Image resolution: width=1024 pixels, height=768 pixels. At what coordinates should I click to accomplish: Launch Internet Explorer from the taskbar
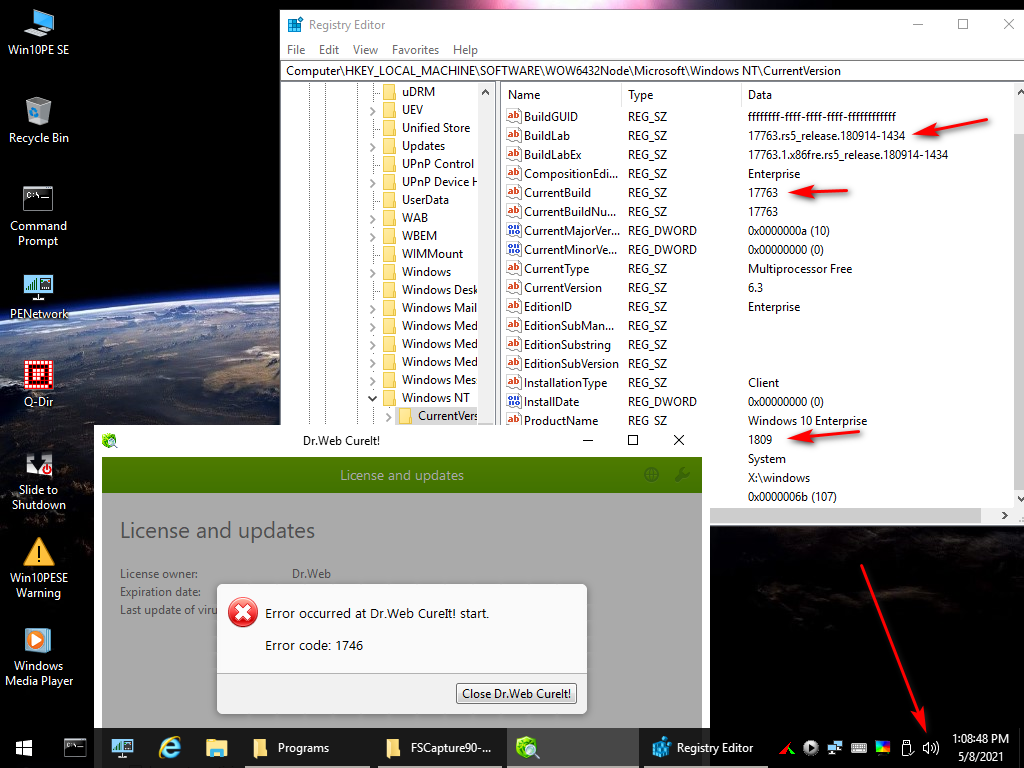click(x=170, y=748)
